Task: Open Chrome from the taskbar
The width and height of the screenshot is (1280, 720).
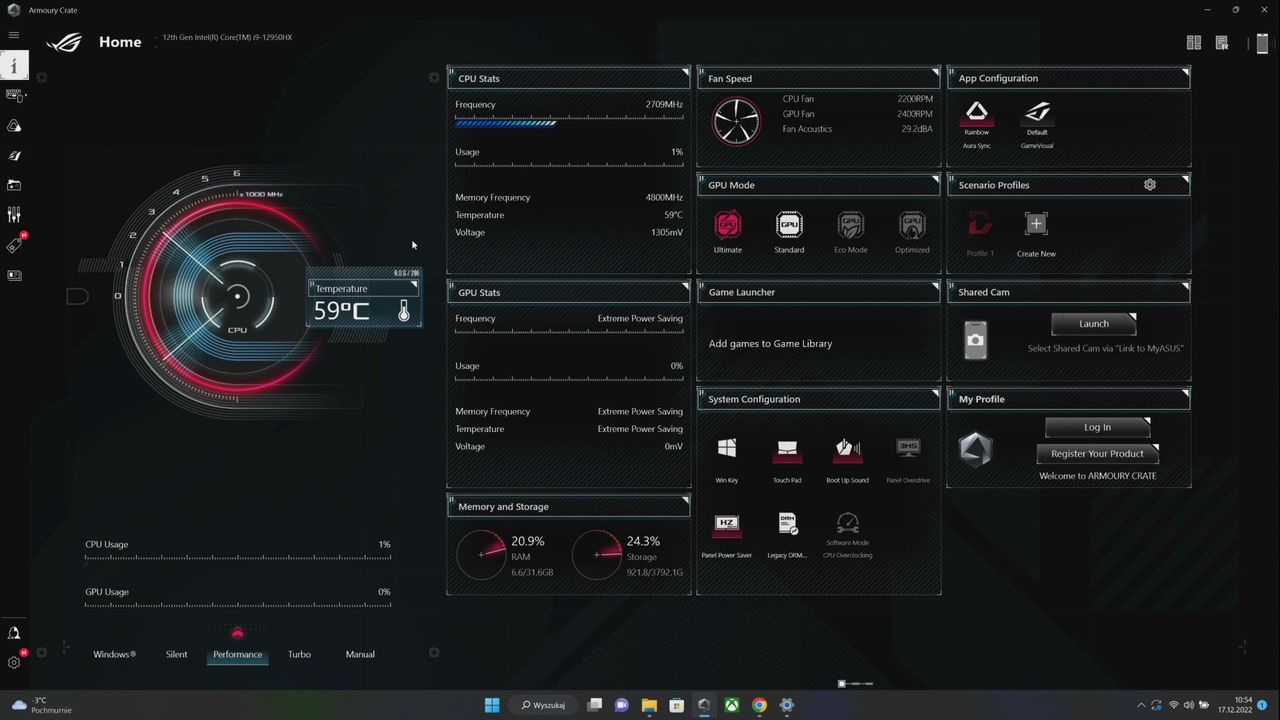Action: pos(759,705)
